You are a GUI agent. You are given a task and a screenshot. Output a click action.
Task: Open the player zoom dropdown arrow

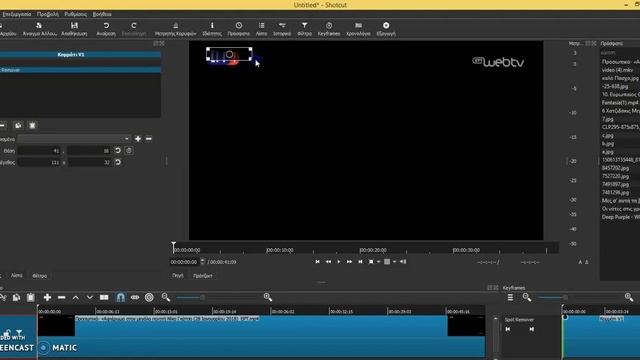[x=379, y=262]
